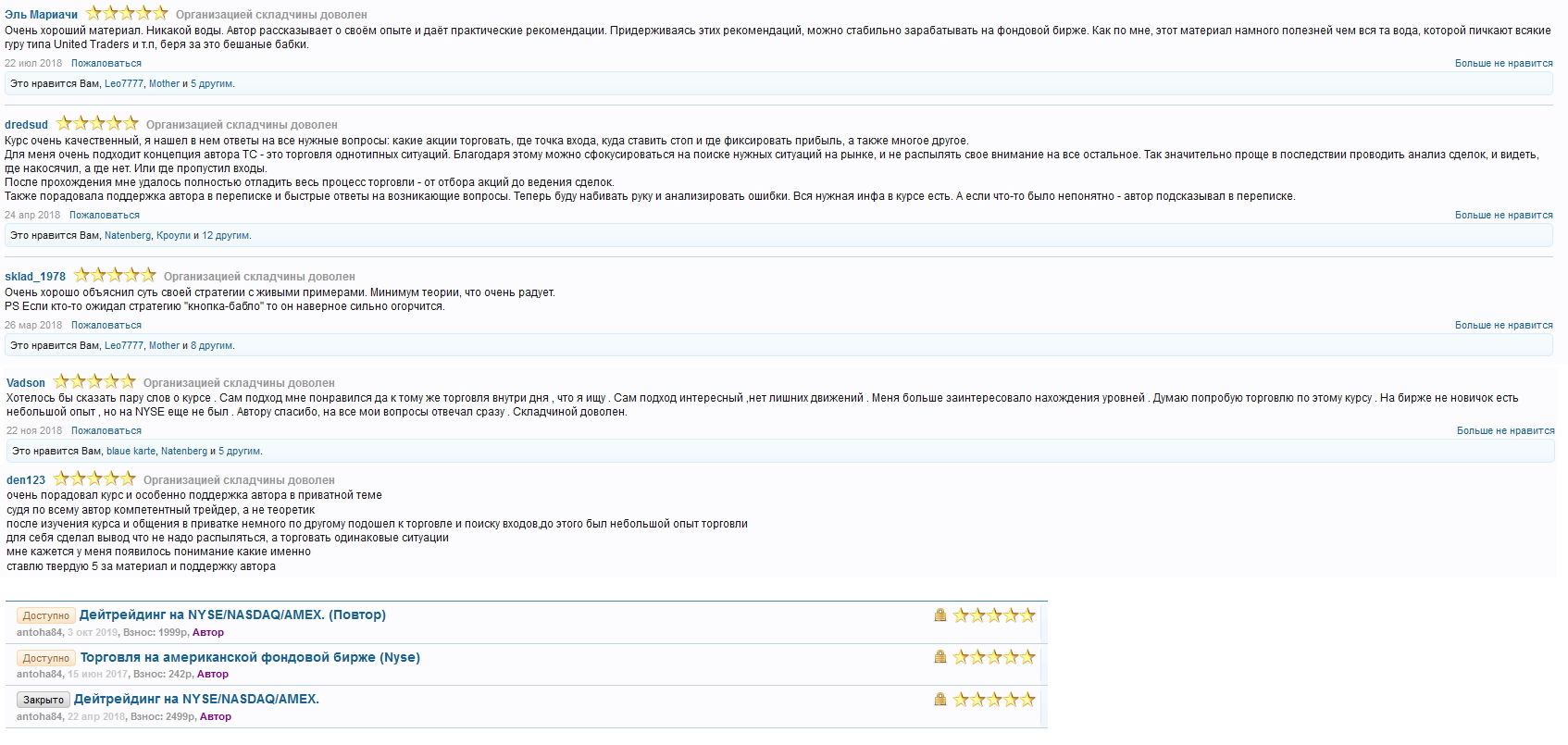Click the Доступно label beside the (Повтор) thread
Screen dimensions: 1568x745
(46, 615)
